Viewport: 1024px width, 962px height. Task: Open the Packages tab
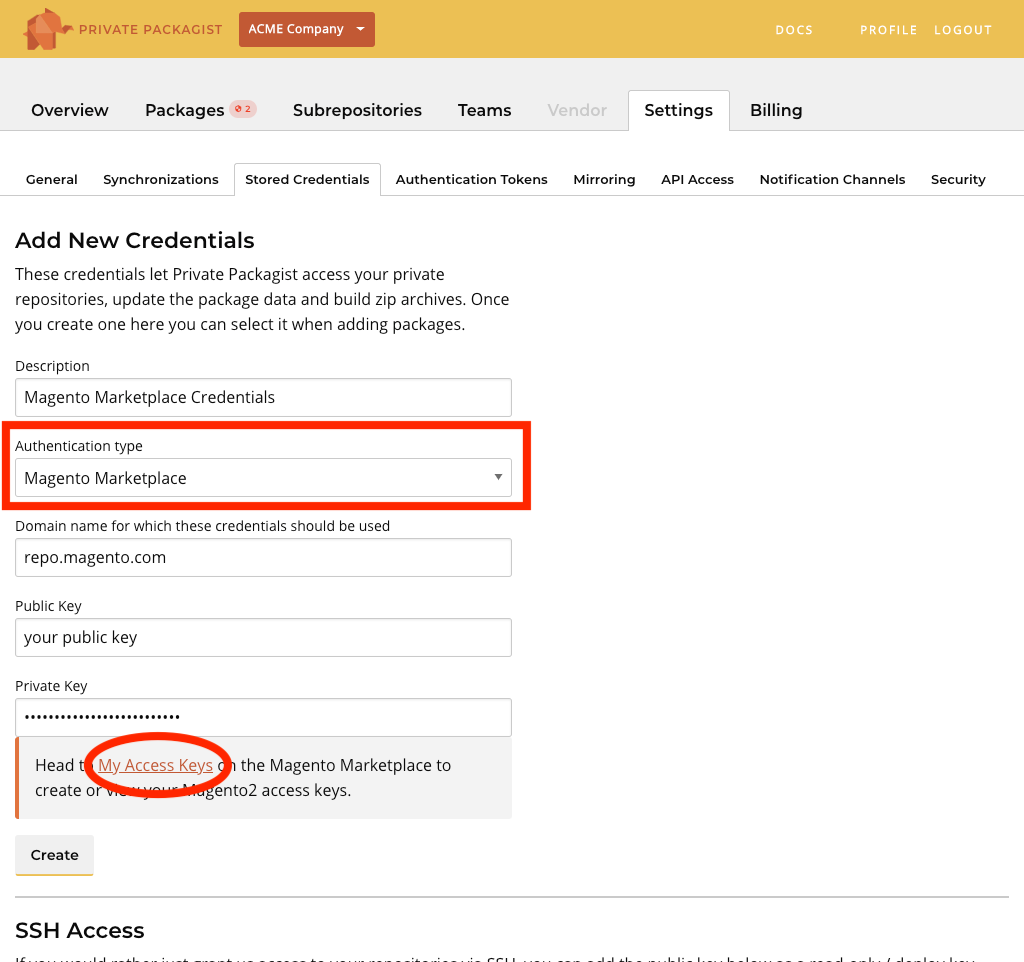184,110
